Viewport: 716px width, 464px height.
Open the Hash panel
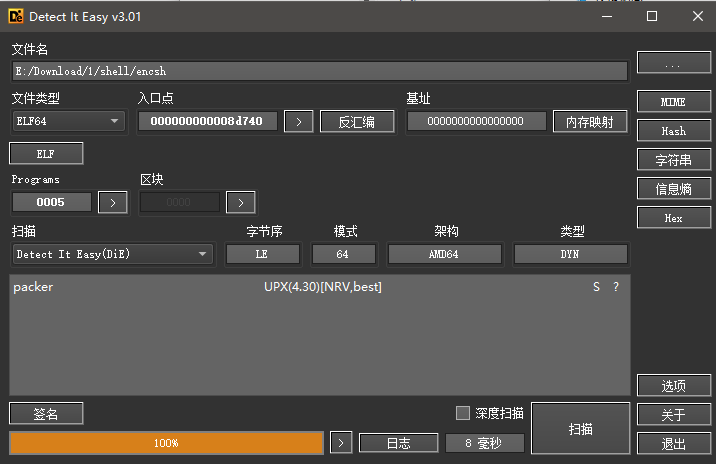[x=674, y=131]
